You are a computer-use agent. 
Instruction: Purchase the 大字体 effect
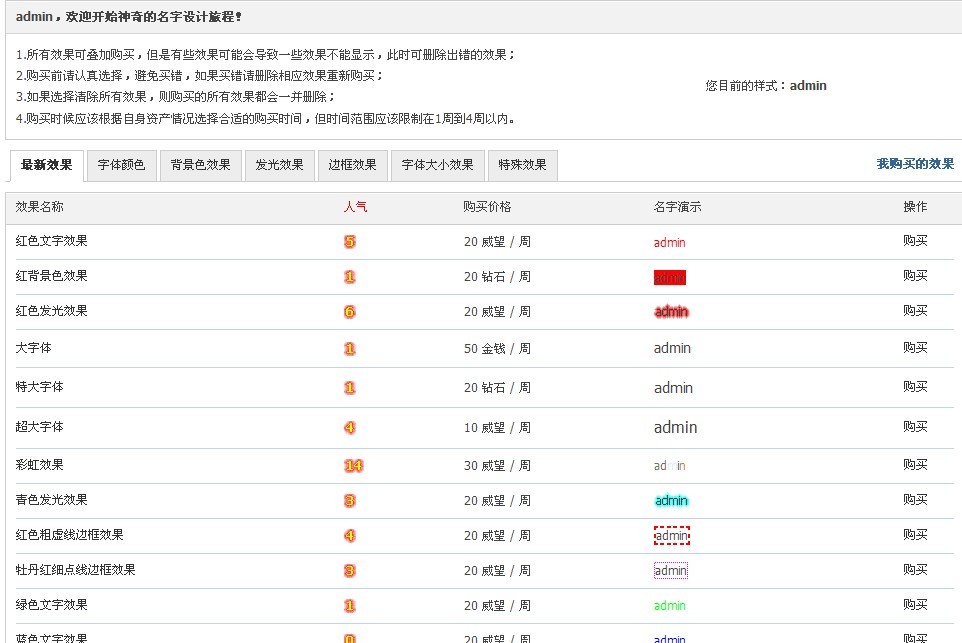point(915,348)
